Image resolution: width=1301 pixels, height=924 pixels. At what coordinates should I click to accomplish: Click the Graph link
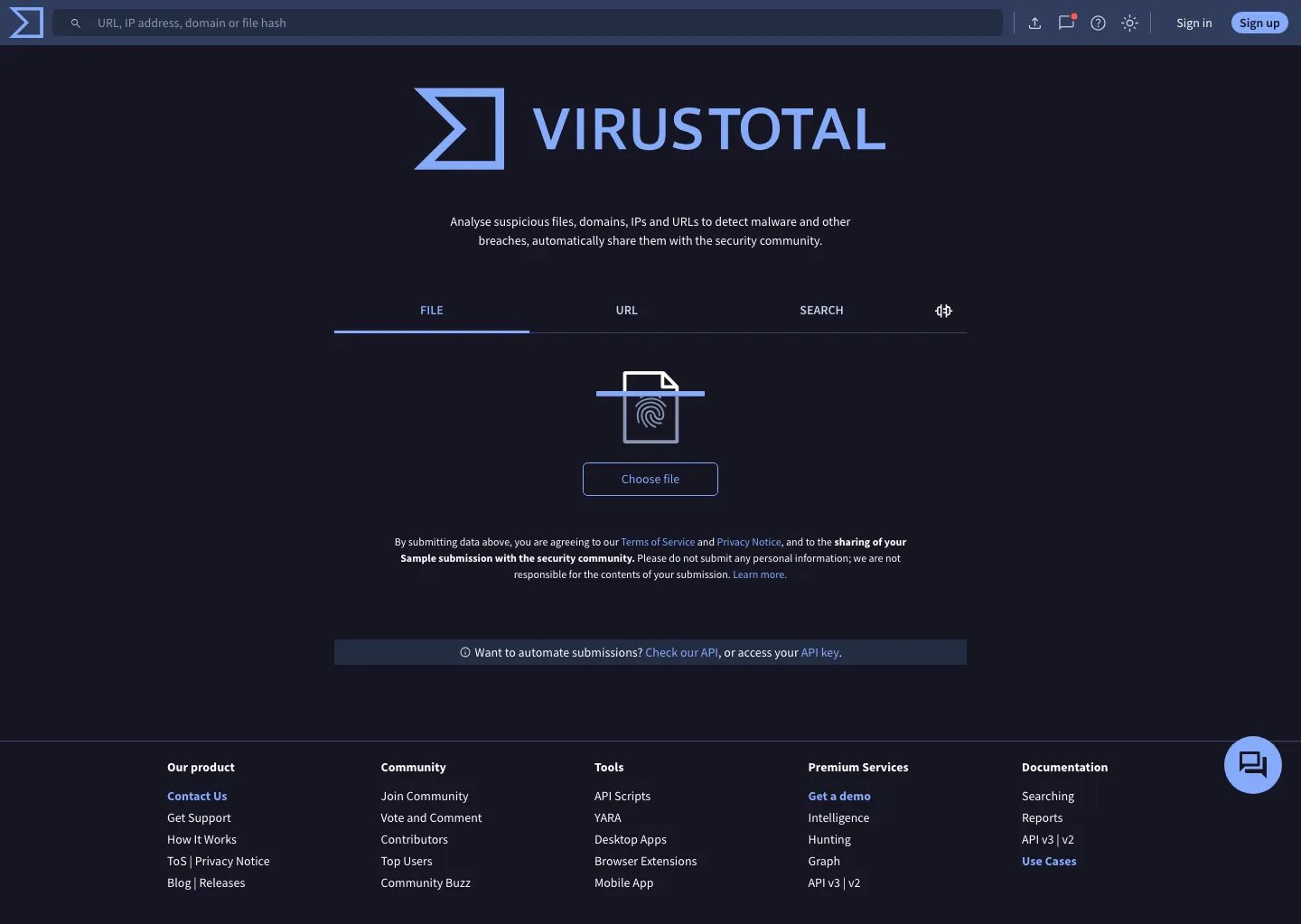click(824, 862)
